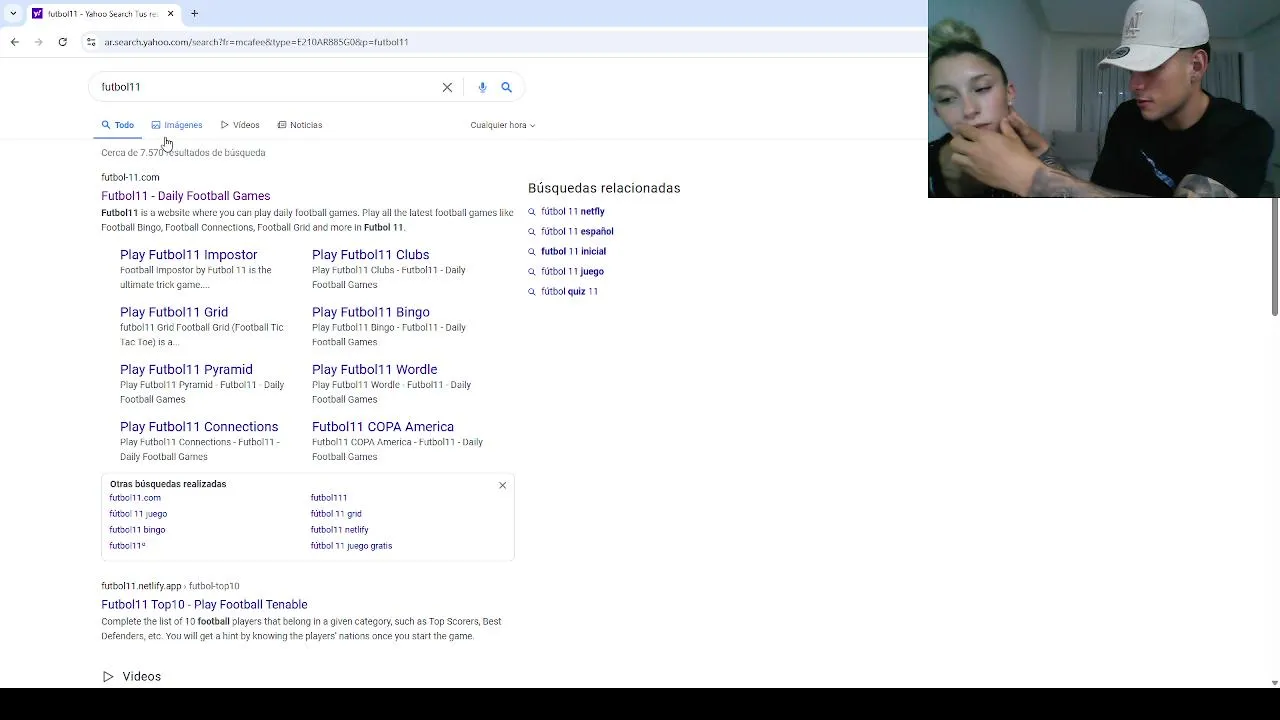Open the Futbol11 COPA America link
Image resolution: width=1280 pixels, height=720 pixels.
tap(383, 427)
